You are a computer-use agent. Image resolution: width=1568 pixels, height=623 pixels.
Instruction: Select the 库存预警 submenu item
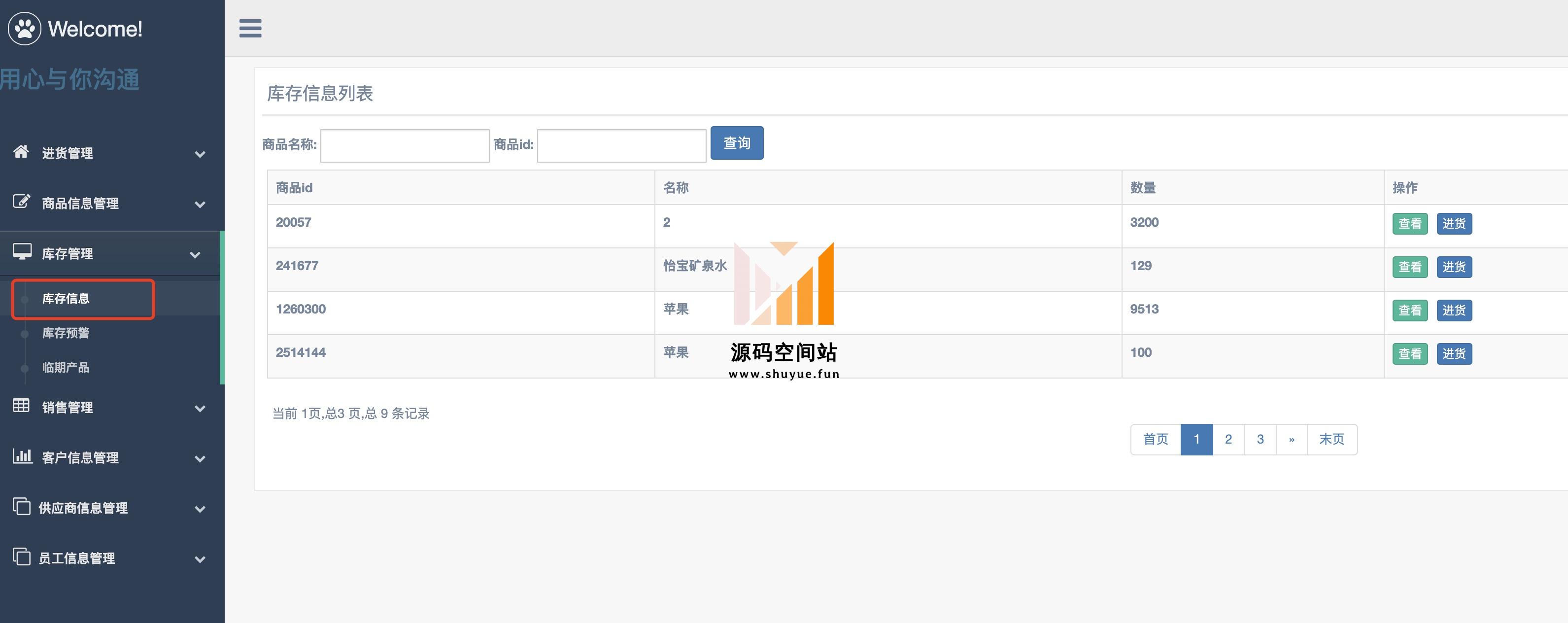pyautogui.click(x=66, y=333)
